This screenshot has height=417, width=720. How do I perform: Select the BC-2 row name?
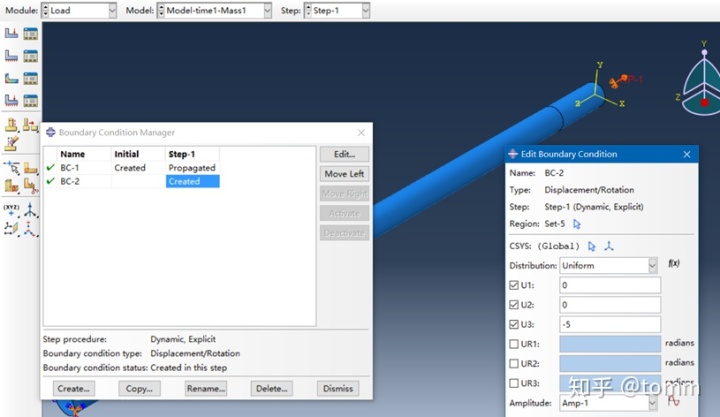coord(70,181)
